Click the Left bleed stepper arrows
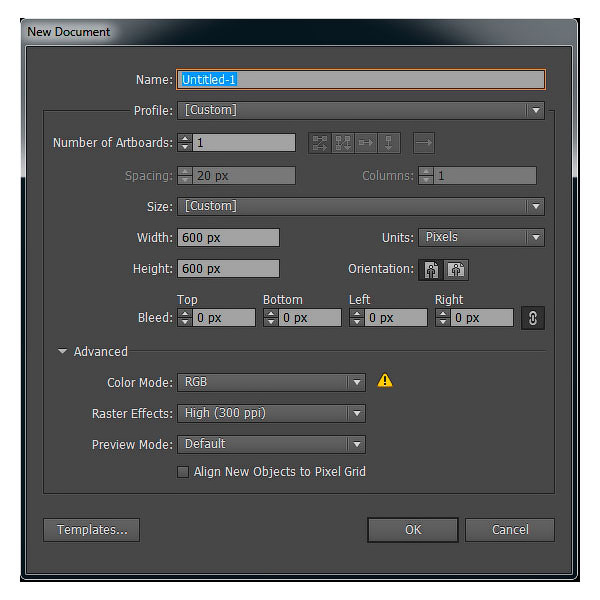Screen dimensions: 600x600 pos(357,318)
